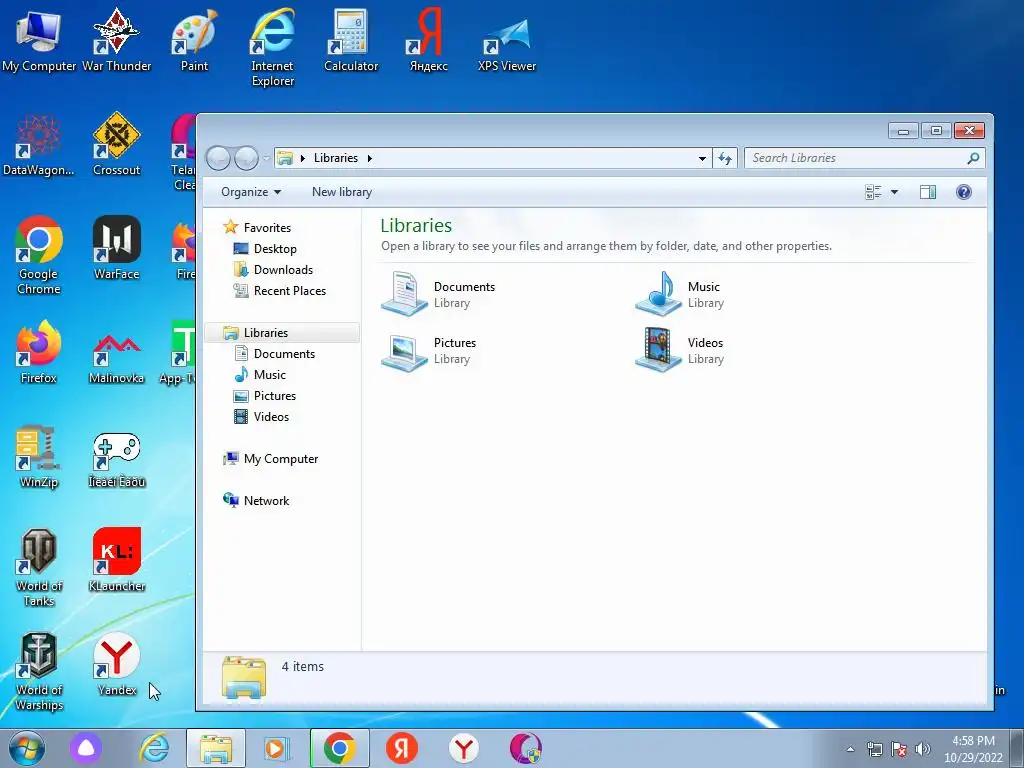Click the Back navigation button
Screen dimensions: 1024x768
tap(219, 158)
